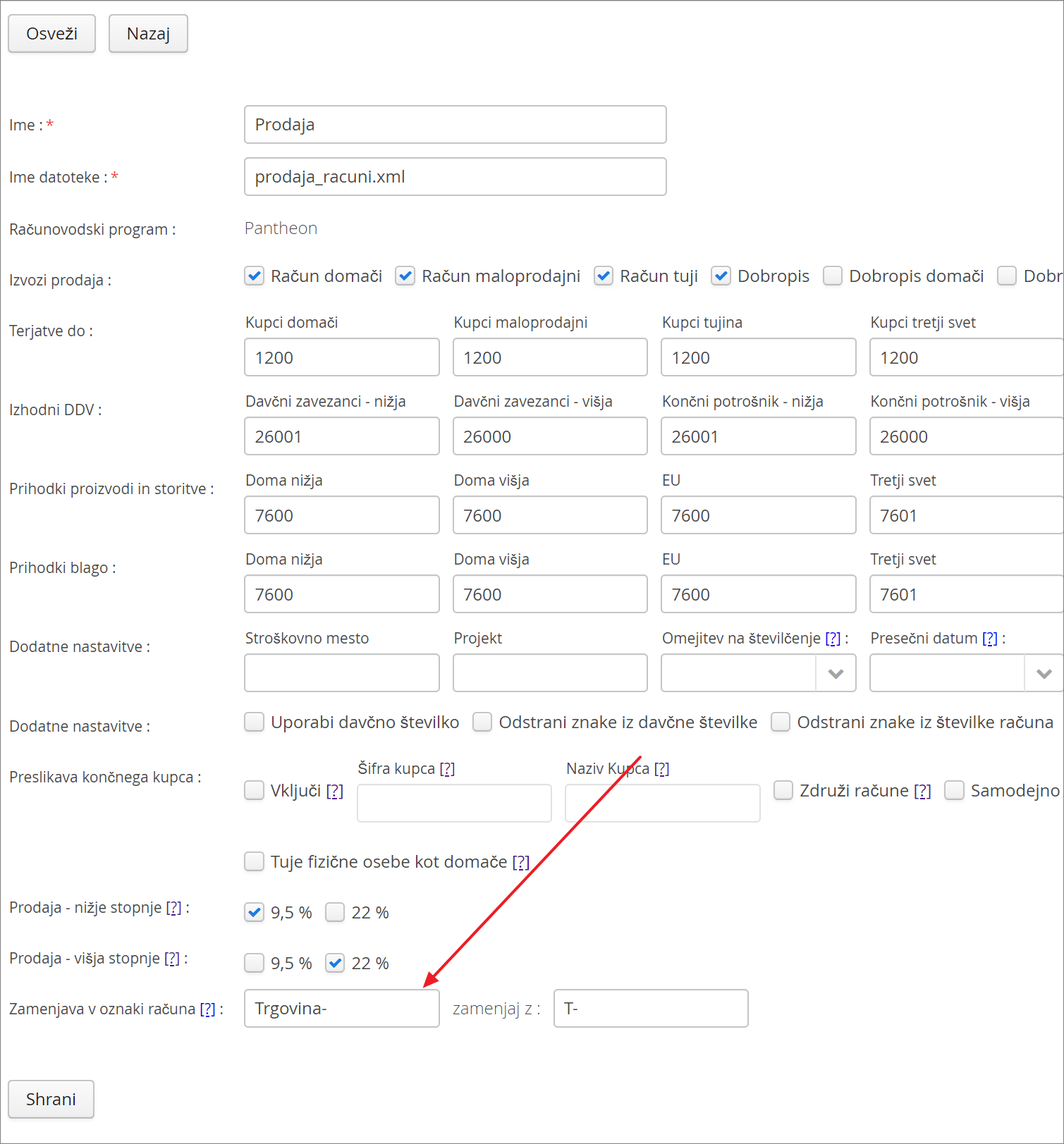Click the help link next to Omejitev na številčenje
This screenshot has height=1144, width=1064.
(x=833, y=639)
